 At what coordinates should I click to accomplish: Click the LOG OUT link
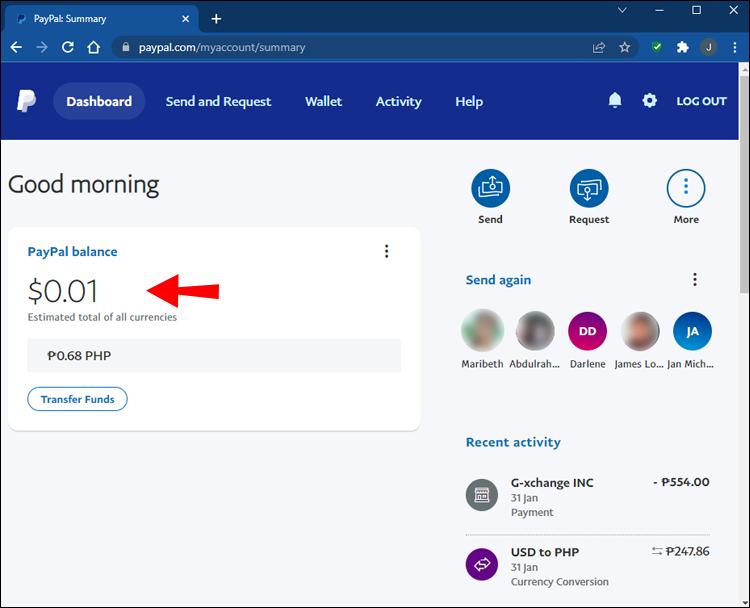(701, 101)
